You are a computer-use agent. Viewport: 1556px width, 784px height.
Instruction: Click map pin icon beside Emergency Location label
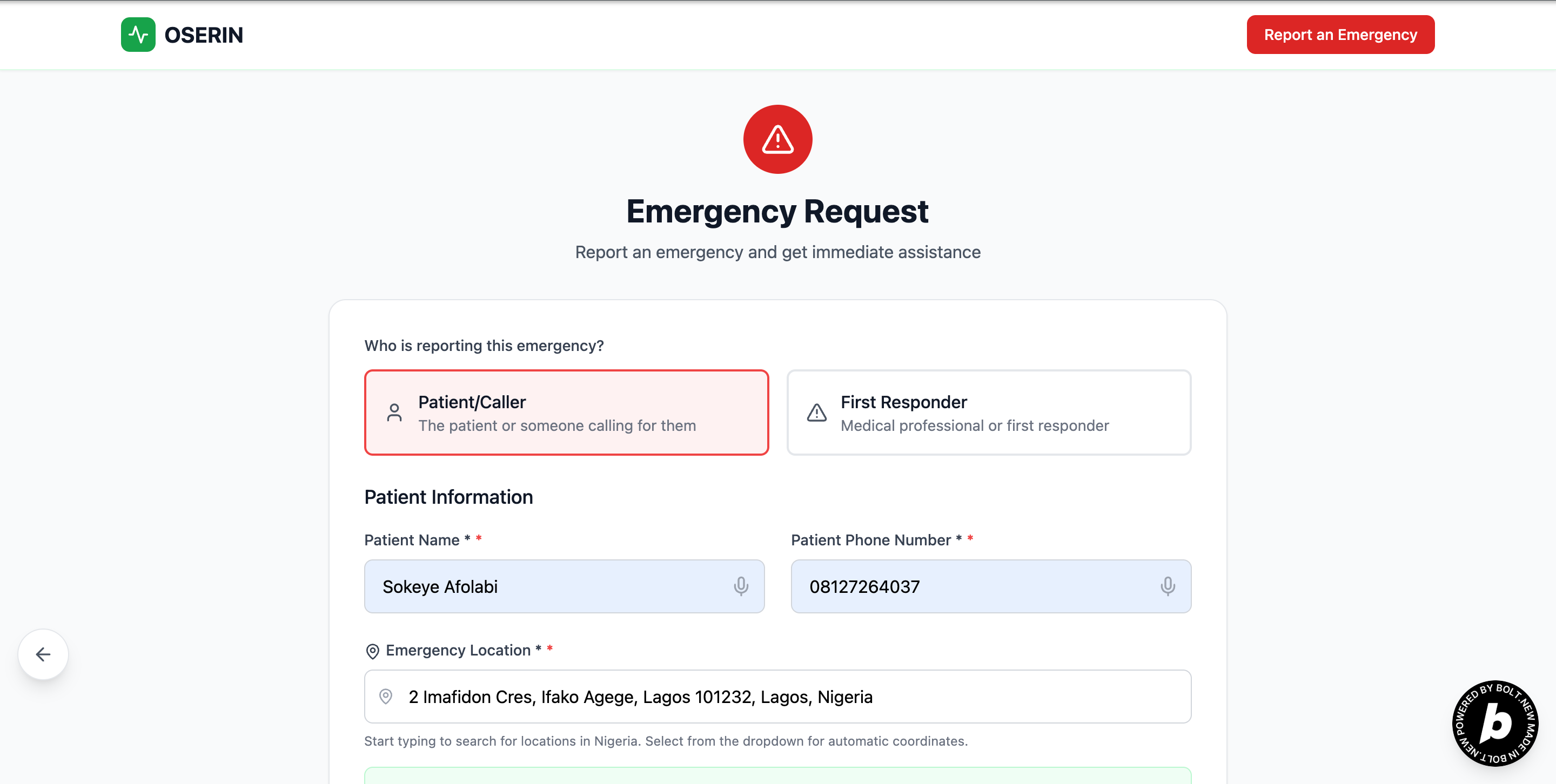(372, 651)
